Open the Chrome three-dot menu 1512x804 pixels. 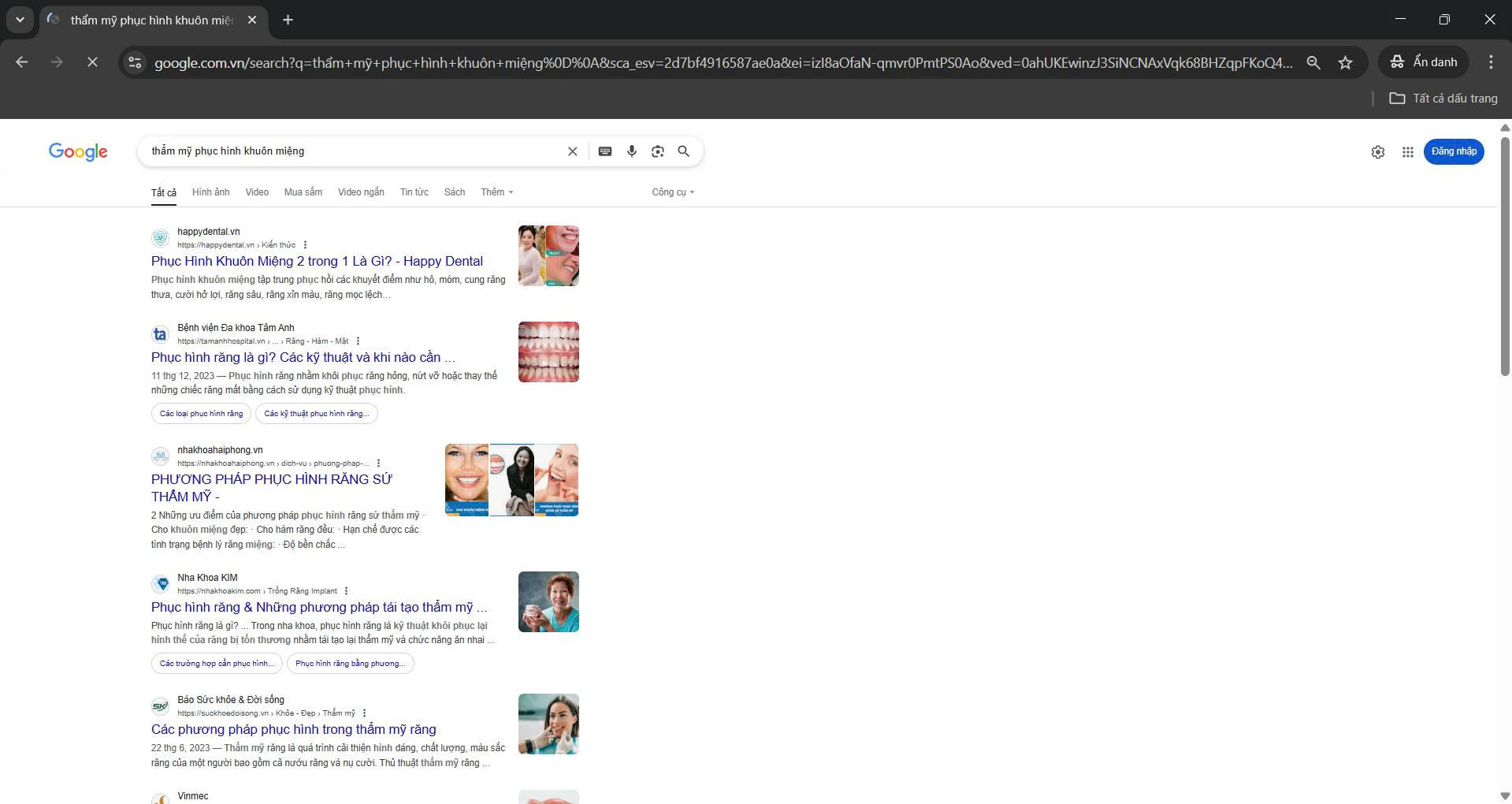[x=1491, y=62]
